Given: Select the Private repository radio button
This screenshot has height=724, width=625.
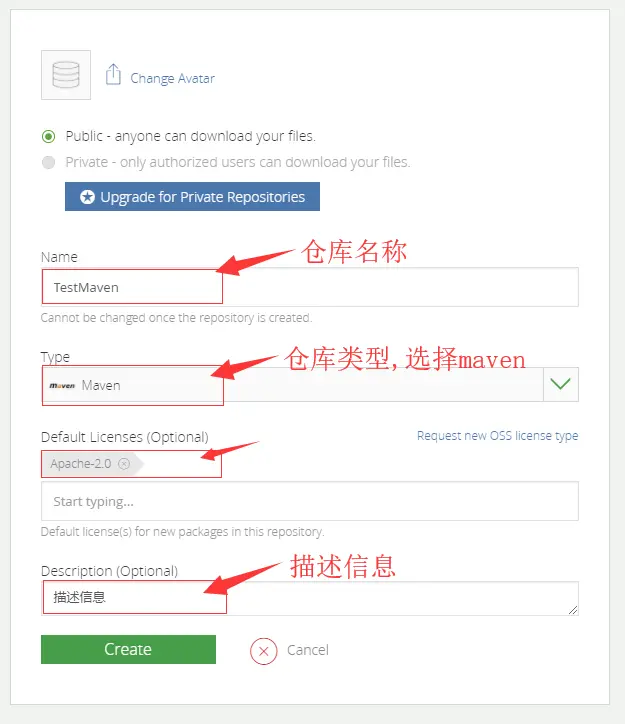Looking at the screenshot, I should (x=48, y=163).
